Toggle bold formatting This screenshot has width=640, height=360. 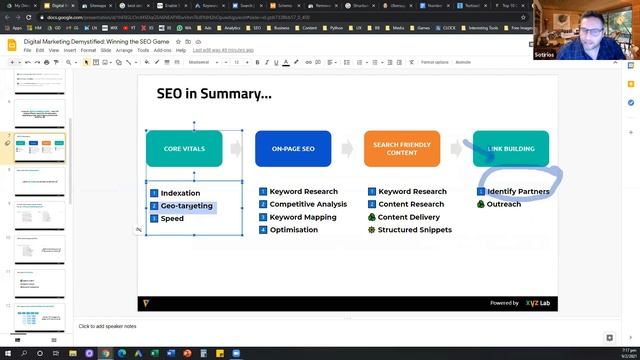tap(258, 62)
